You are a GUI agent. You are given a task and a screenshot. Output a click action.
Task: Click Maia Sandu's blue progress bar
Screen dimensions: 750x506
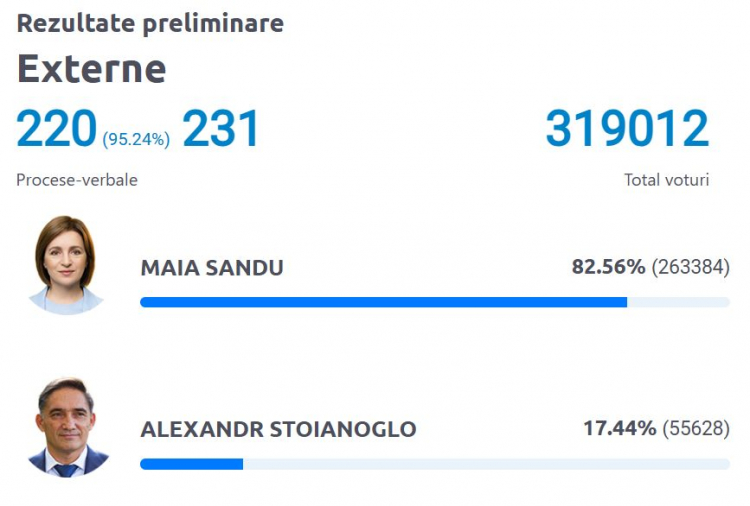click(384, 302)
